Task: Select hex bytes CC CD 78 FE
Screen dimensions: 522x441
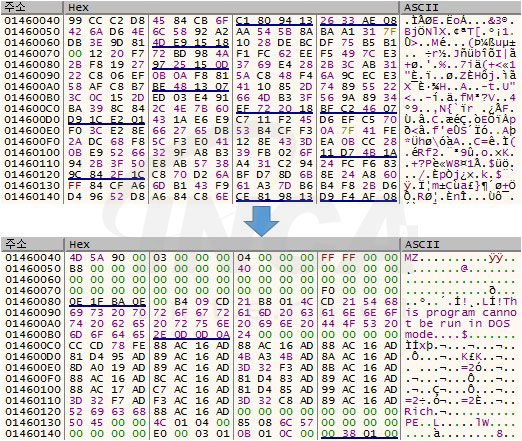Action: pos(108,346)
